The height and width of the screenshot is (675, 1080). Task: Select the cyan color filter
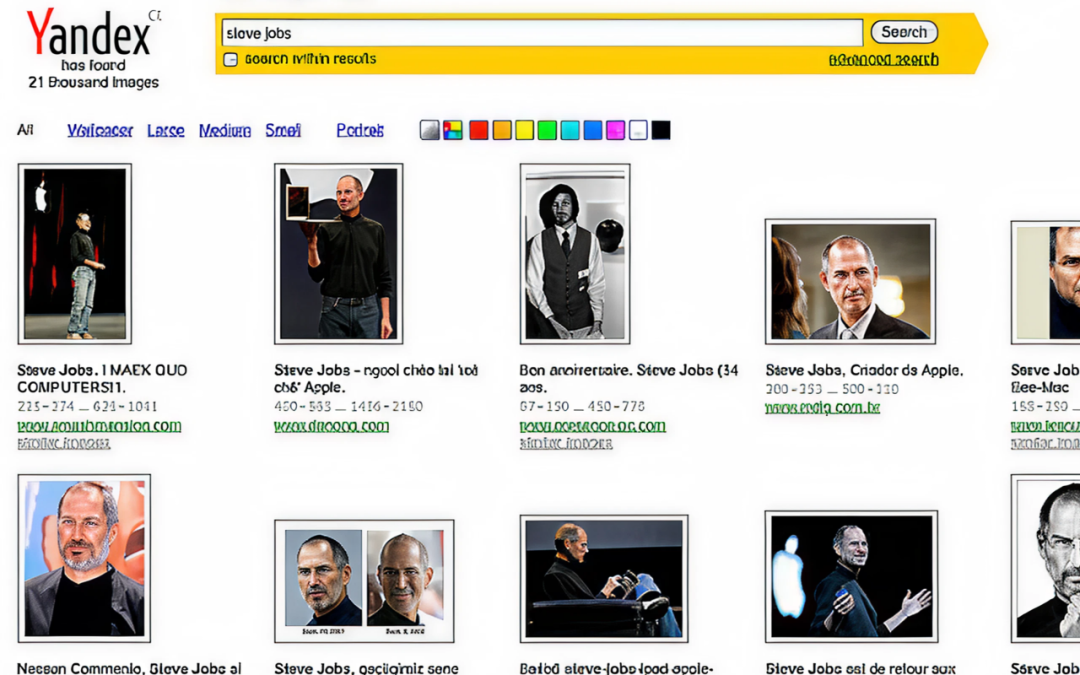[x=570, y=130]
